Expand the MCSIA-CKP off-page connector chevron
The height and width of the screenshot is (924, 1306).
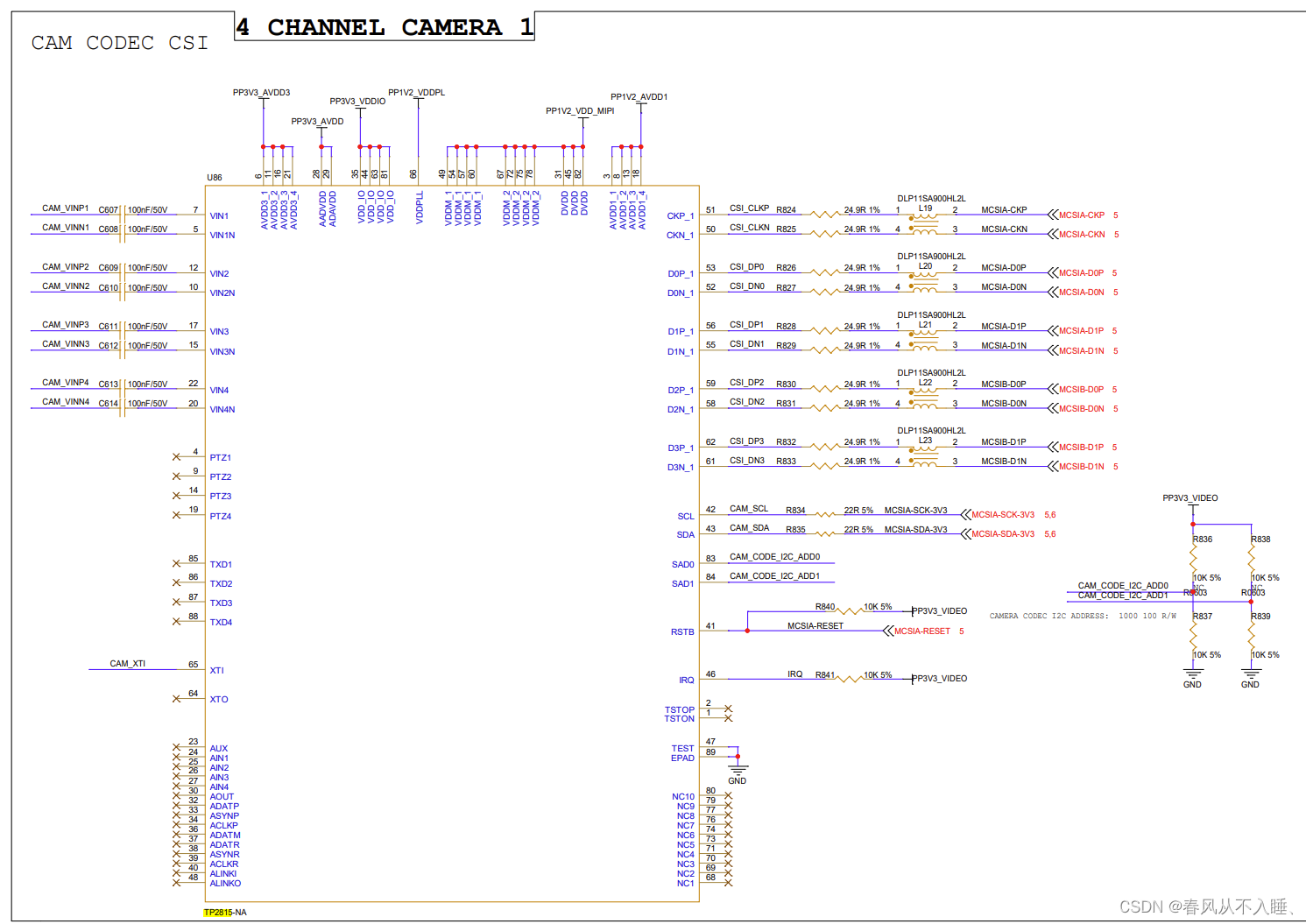click(1055, 215)
